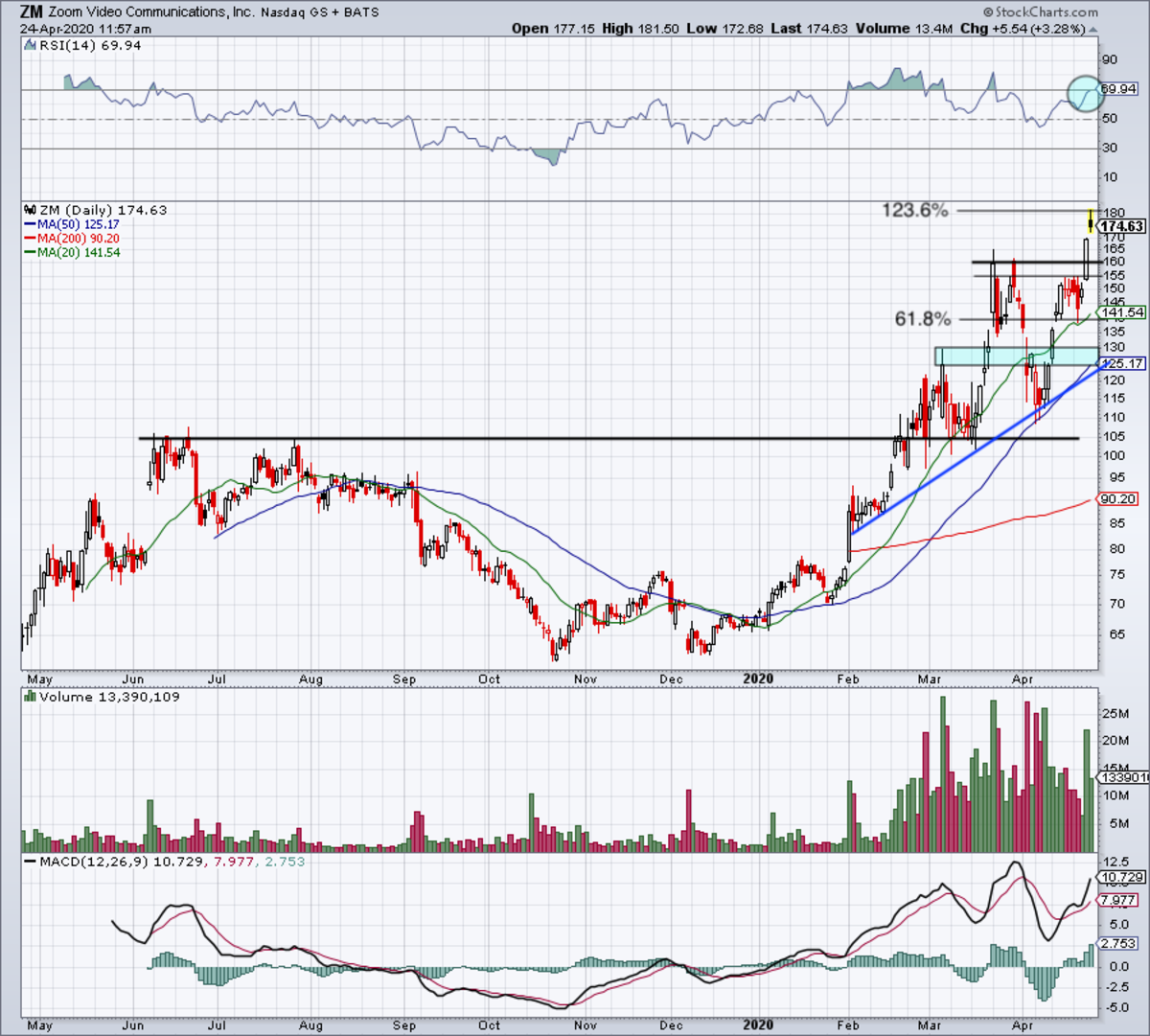Click the 90.20 MA(200) price tag
This screenshot has height=1036, width=1150.
tap(1119, 498)
